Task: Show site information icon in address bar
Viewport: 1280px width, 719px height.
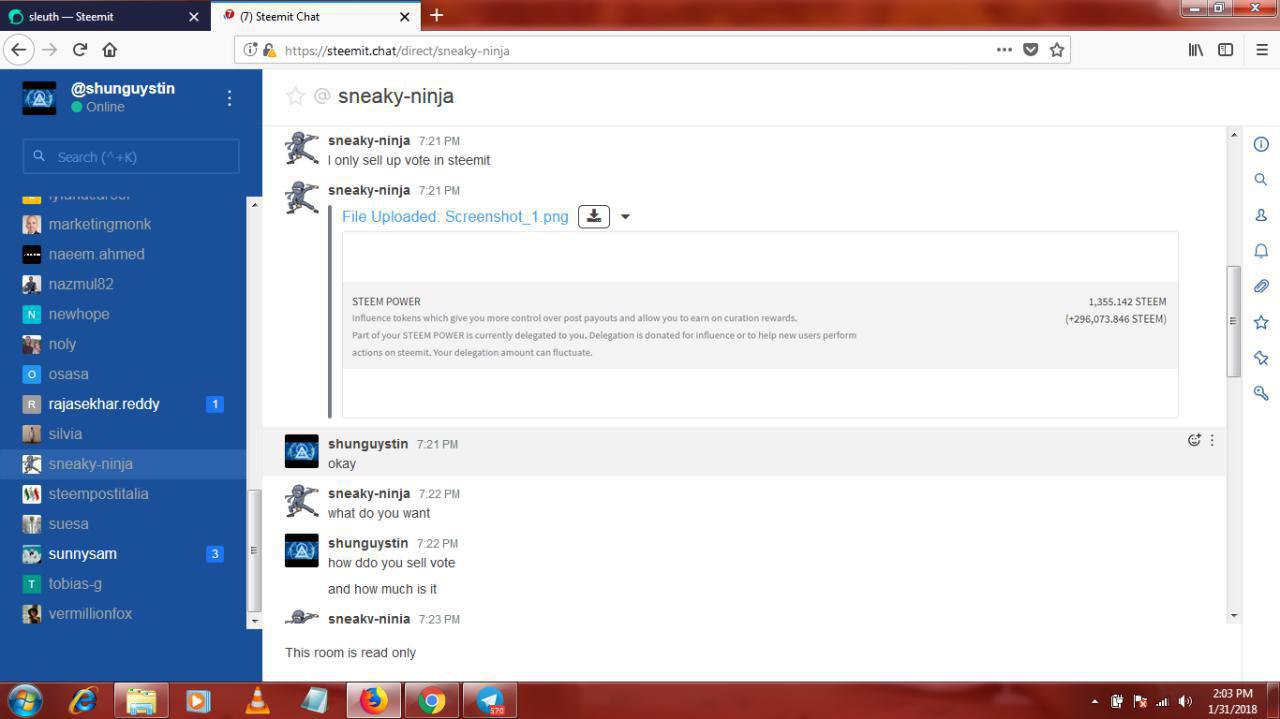Action: [250, 50]
